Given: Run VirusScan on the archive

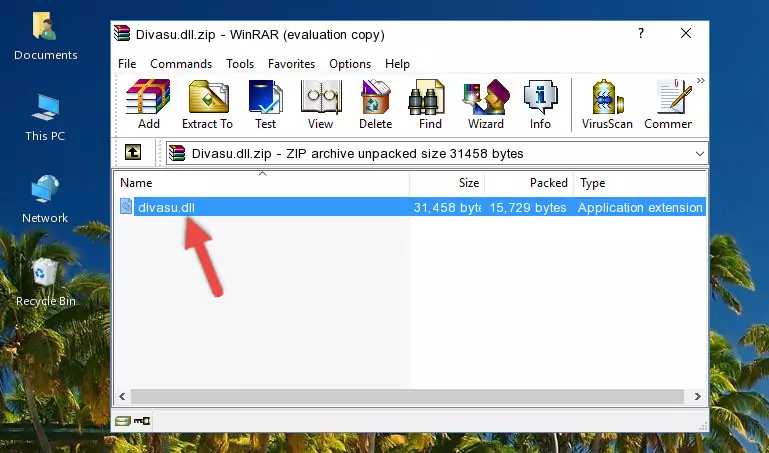Looking at the screenshot, I should (607, 104).
